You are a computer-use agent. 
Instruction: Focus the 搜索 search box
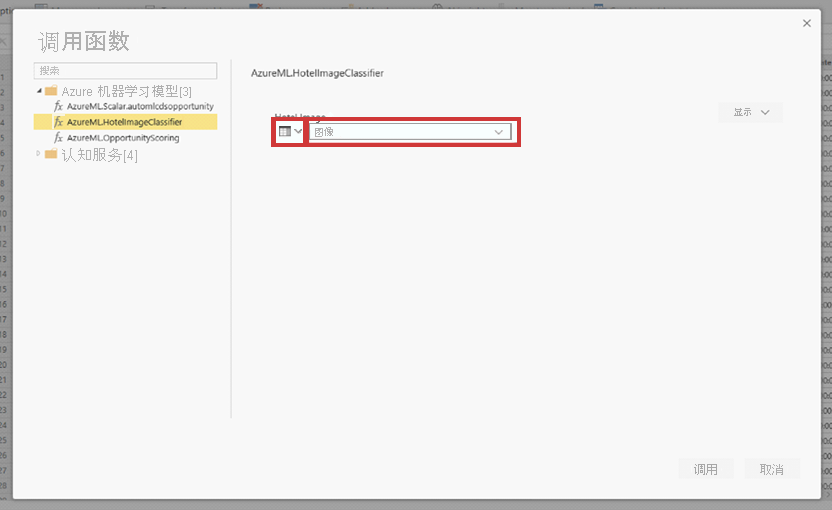pyautogui.click(x=125, y=71)
